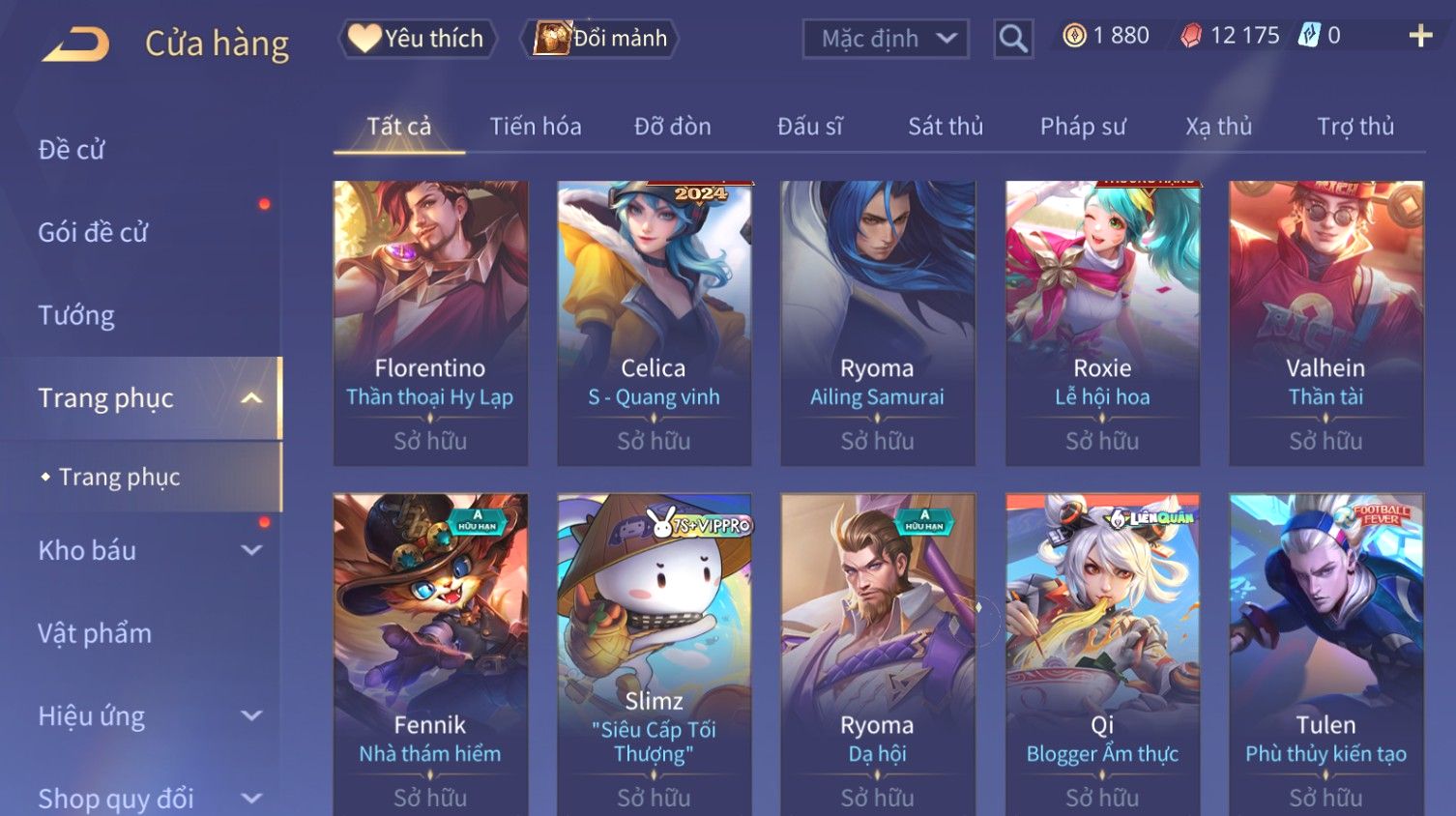Select Florentino Thần thoại Hy Lạp skin

430,323
